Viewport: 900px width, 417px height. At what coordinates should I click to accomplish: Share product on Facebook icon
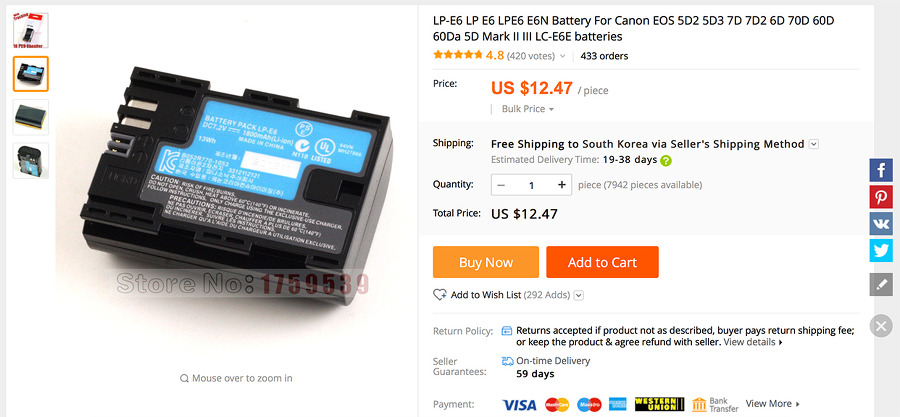(x=880, y=170)
